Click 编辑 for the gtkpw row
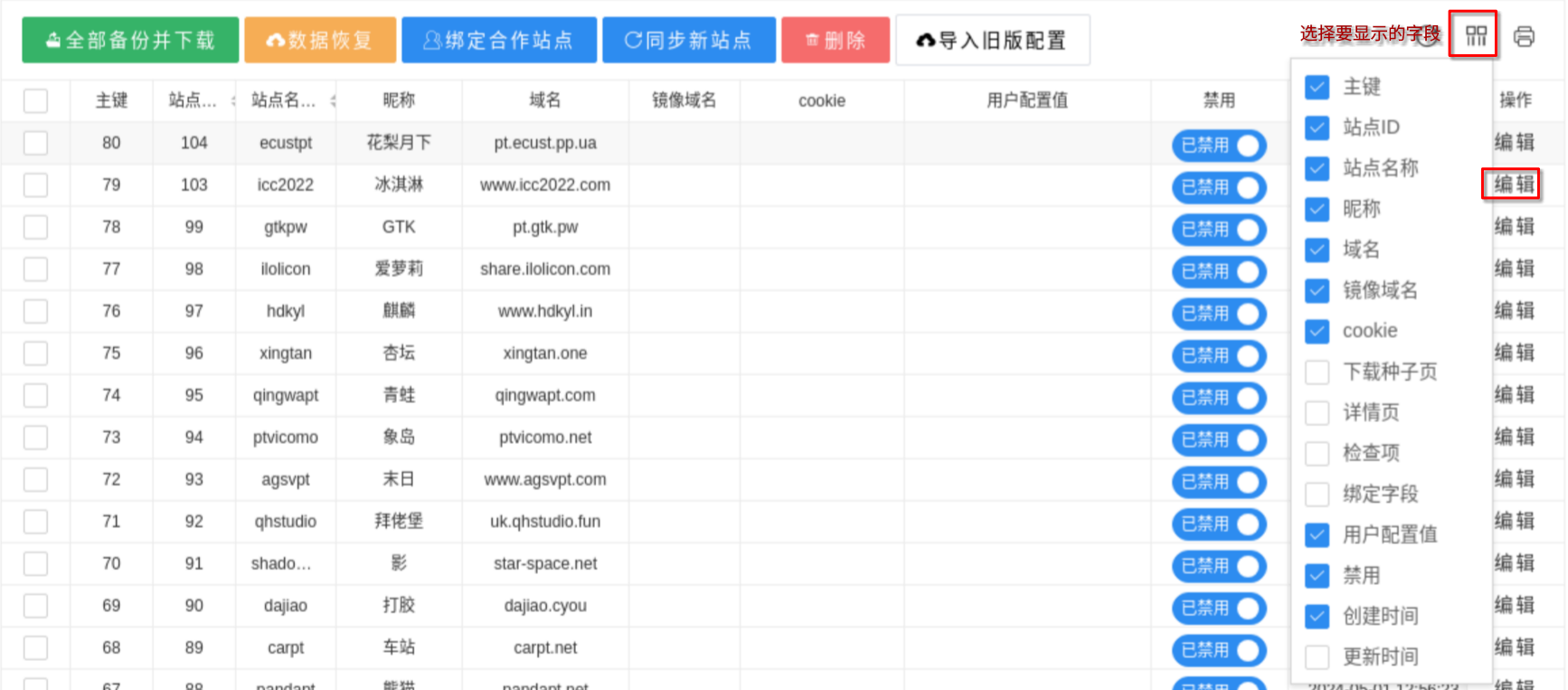The width and height of the screenshot is (1568, 690). point(1515,226)
